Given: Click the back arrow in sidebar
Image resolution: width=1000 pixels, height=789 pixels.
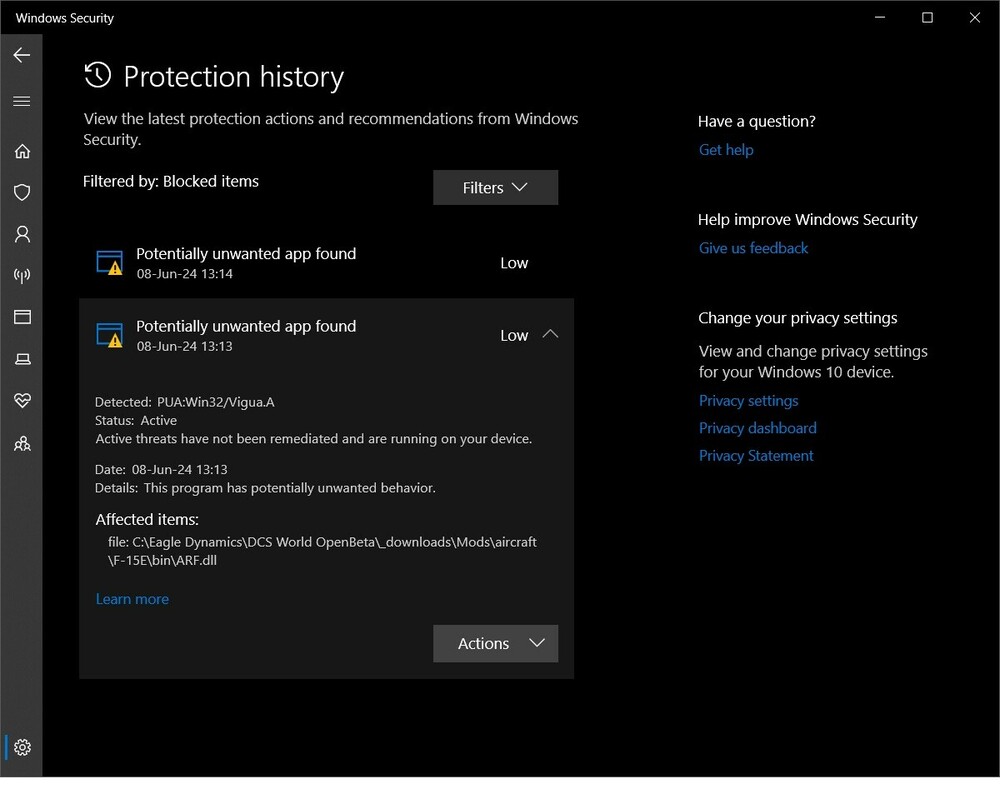Looking at the screenshot, I should (22, 55).
